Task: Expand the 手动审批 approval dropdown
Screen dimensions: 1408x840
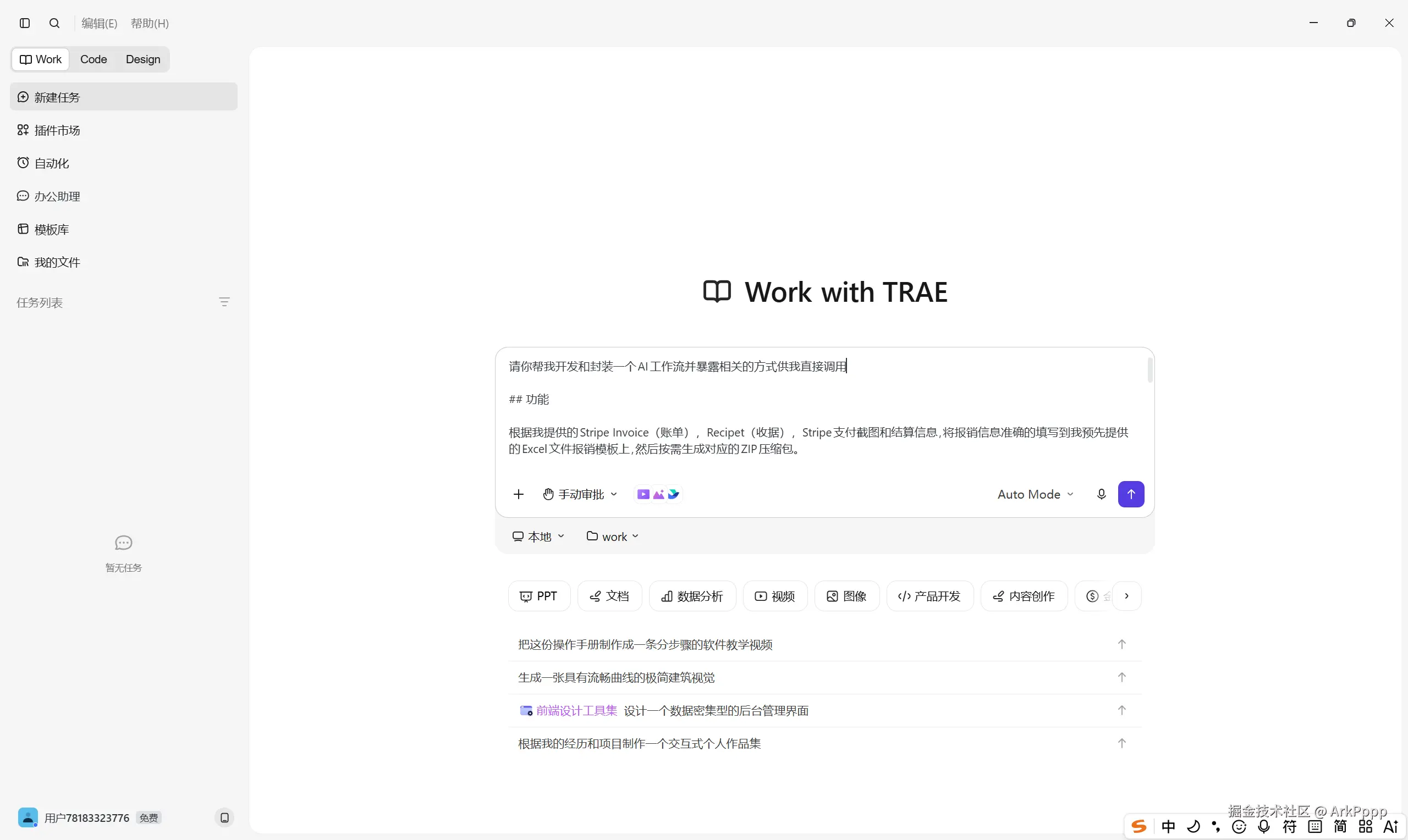Action: [x=580, y=494]
